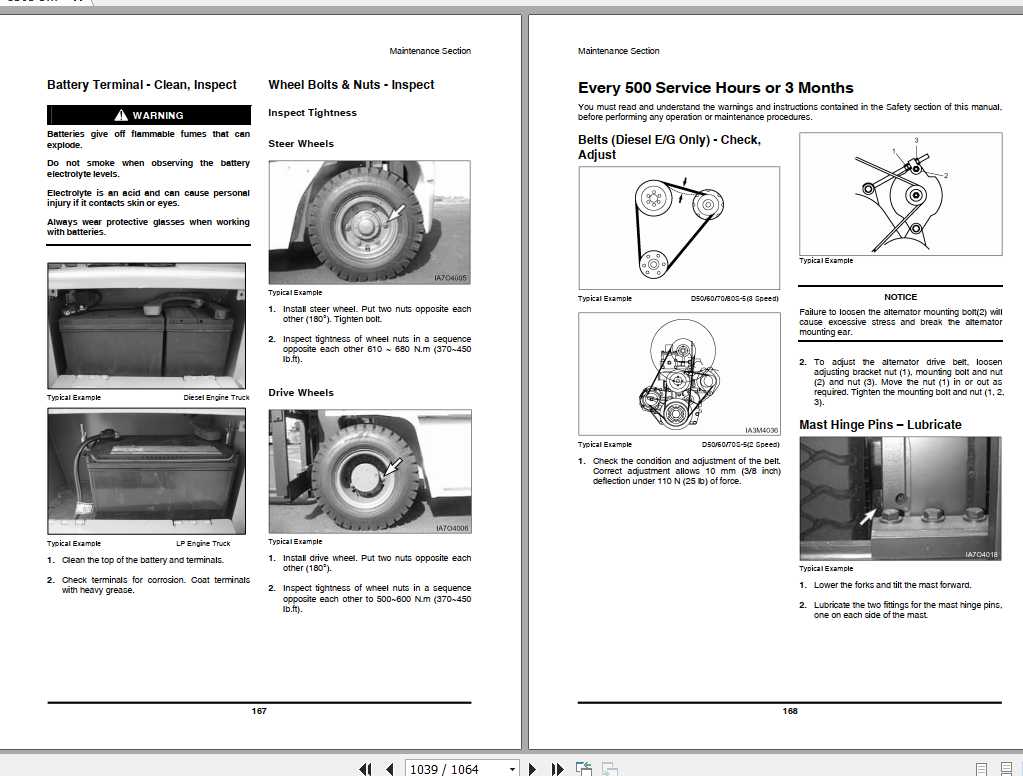Image resolution: width=1023 pixels, height=776 pixels.
Task: Click the previous view navigation icon
Action: click(584, 769)
